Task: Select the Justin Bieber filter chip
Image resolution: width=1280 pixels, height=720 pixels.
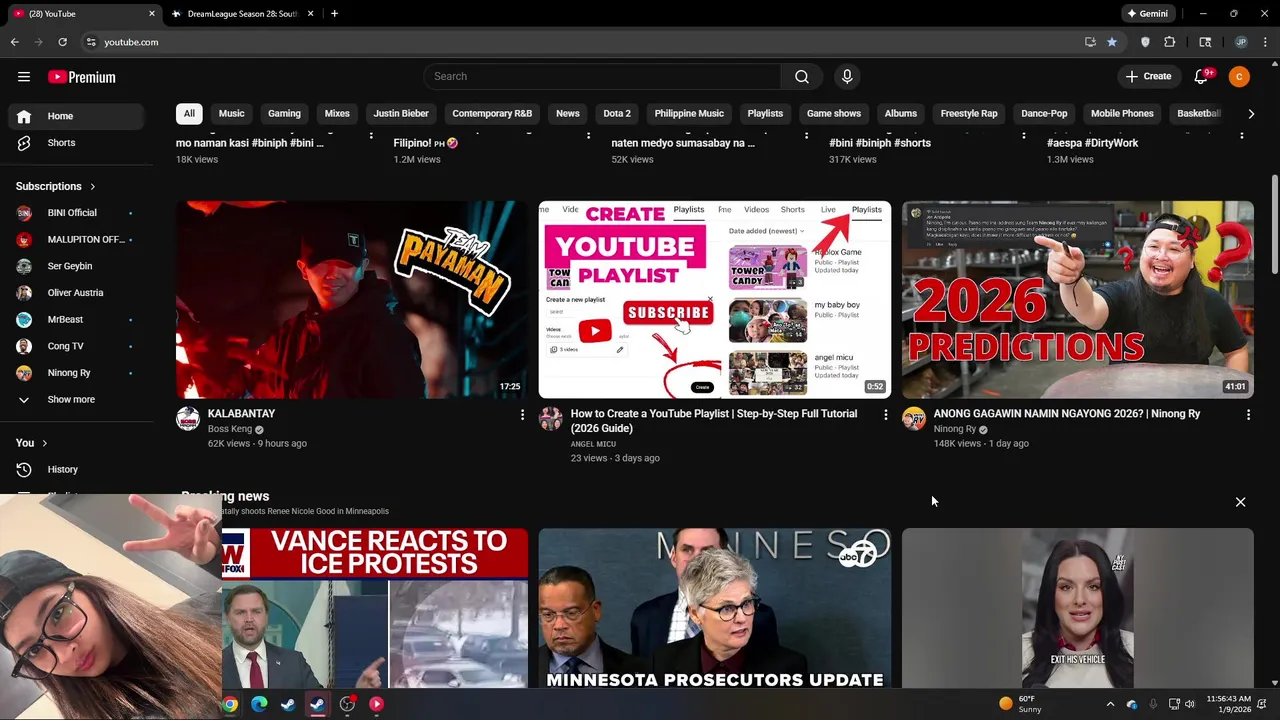Action: click(x=401, y=114)
